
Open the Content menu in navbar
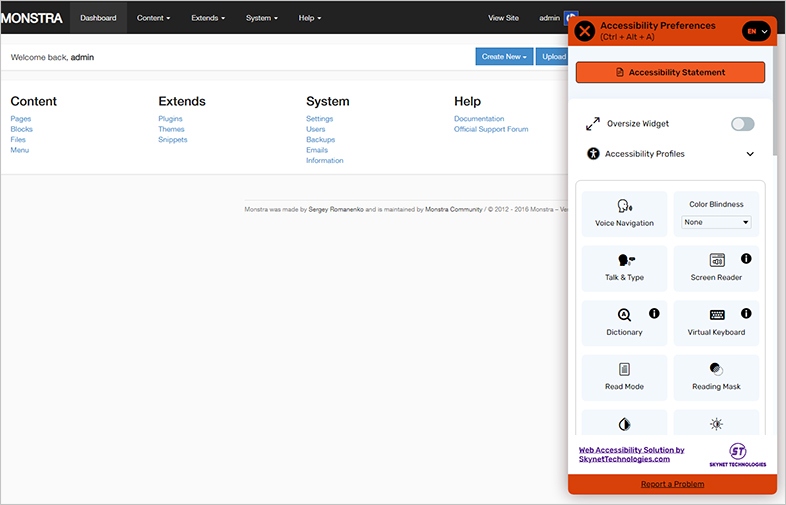153,18
